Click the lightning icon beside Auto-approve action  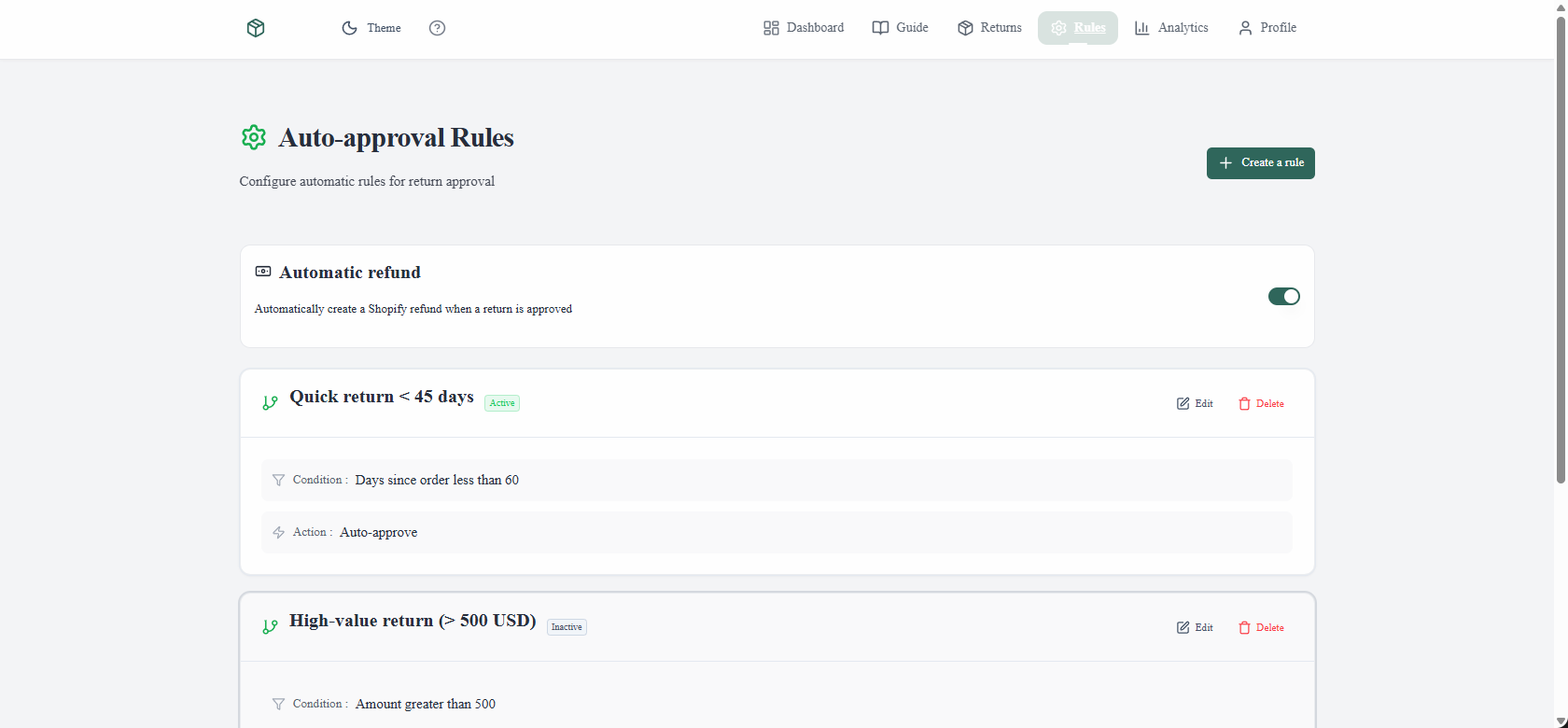278,532
